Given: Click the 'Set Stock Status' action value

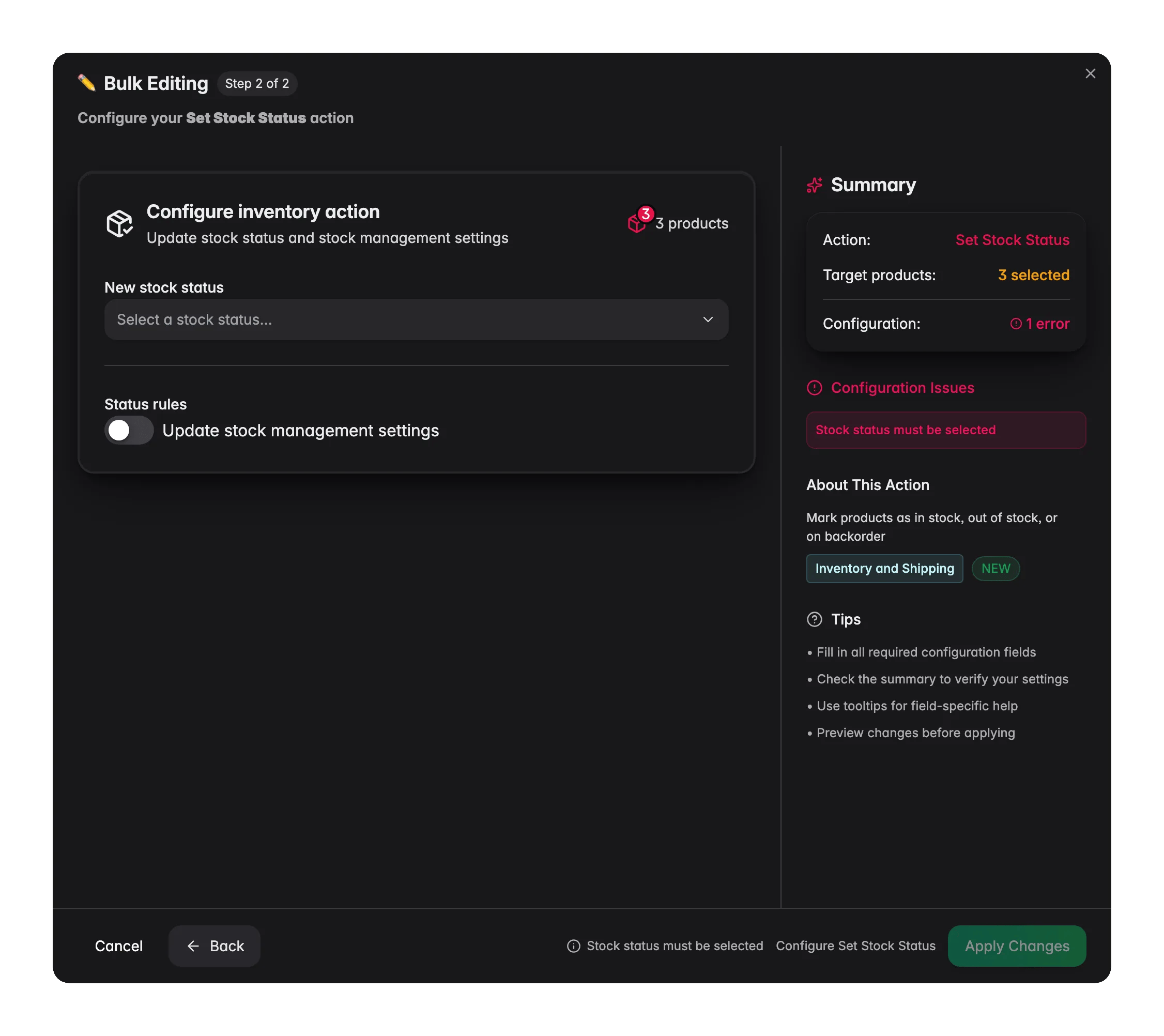Looking at the screenshot, I should pos(1012,240).
